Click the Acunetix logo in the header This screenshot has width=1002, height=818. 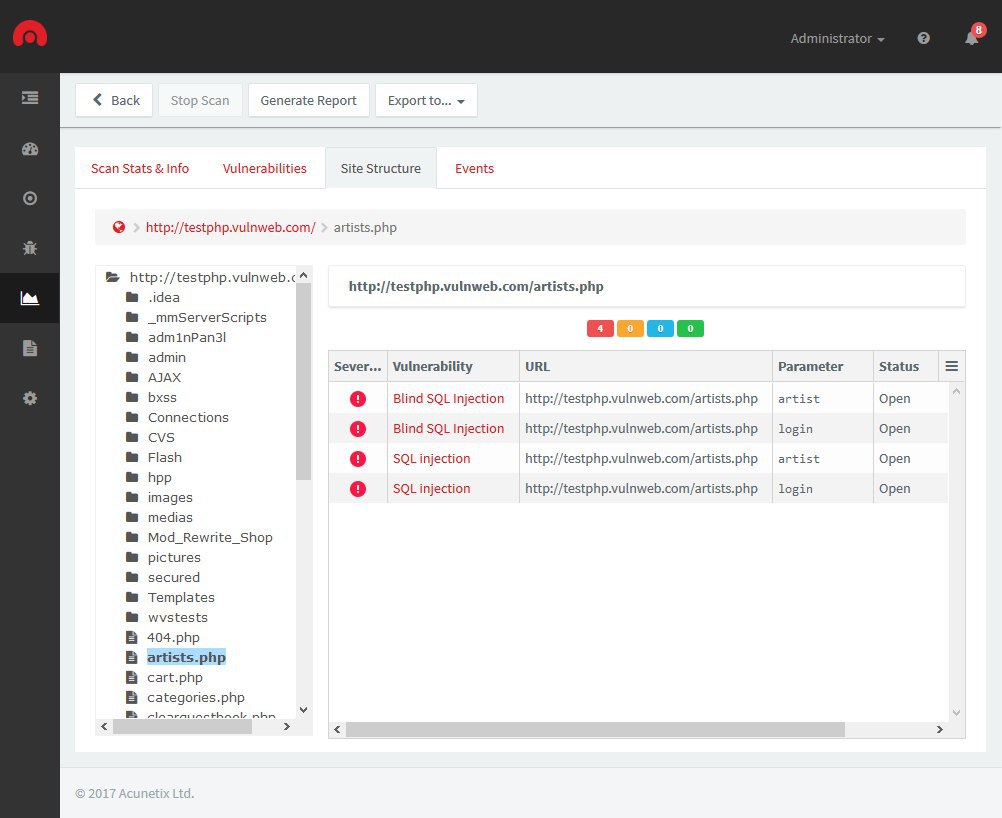click(30, 34)
